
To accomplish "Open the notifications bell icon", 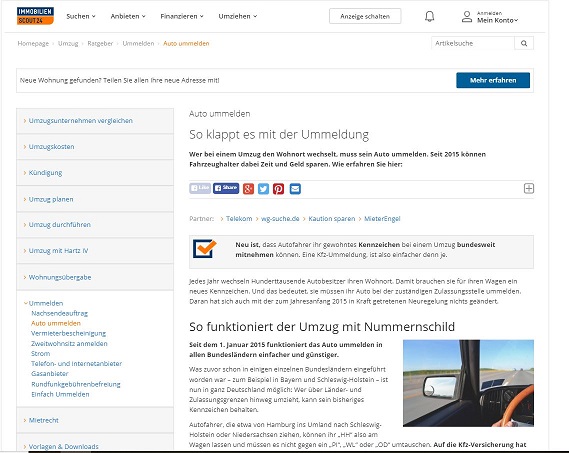I will [x=430, y=16].
